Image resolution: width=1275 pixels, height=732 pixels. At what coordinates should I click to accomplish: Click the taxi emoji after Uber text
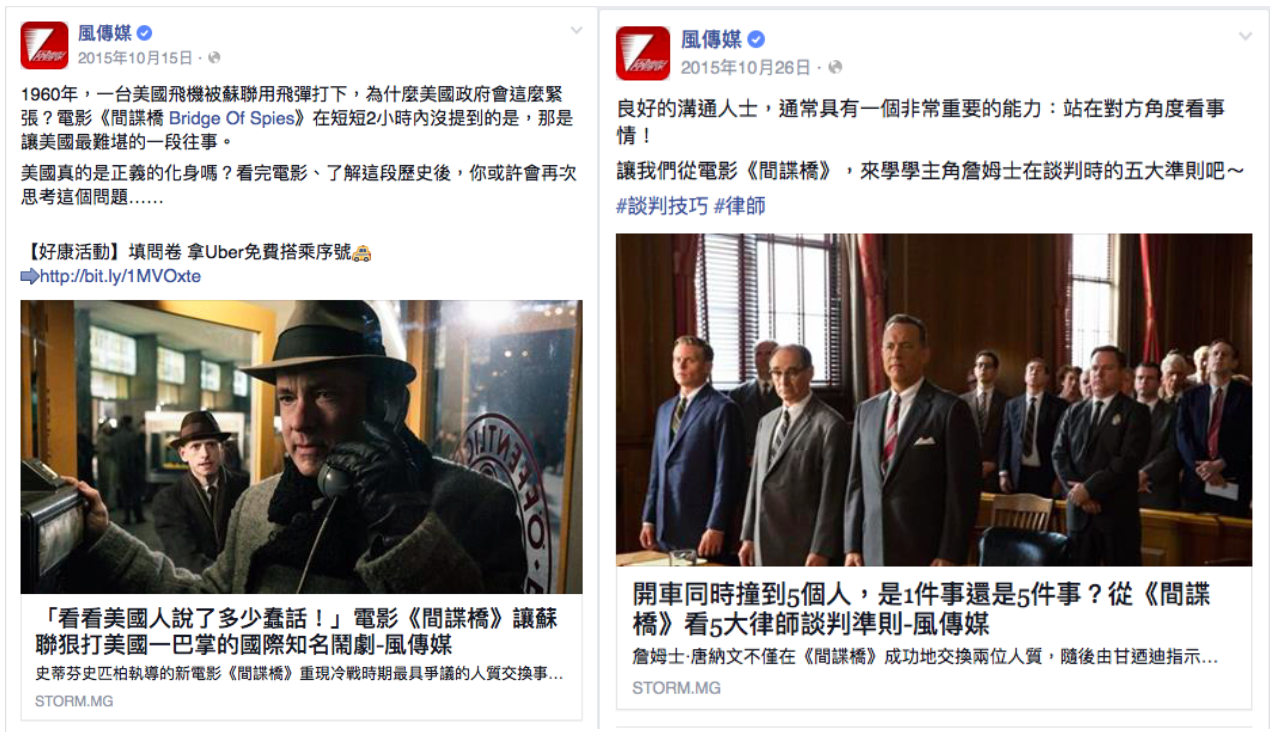tap(362, 253)
